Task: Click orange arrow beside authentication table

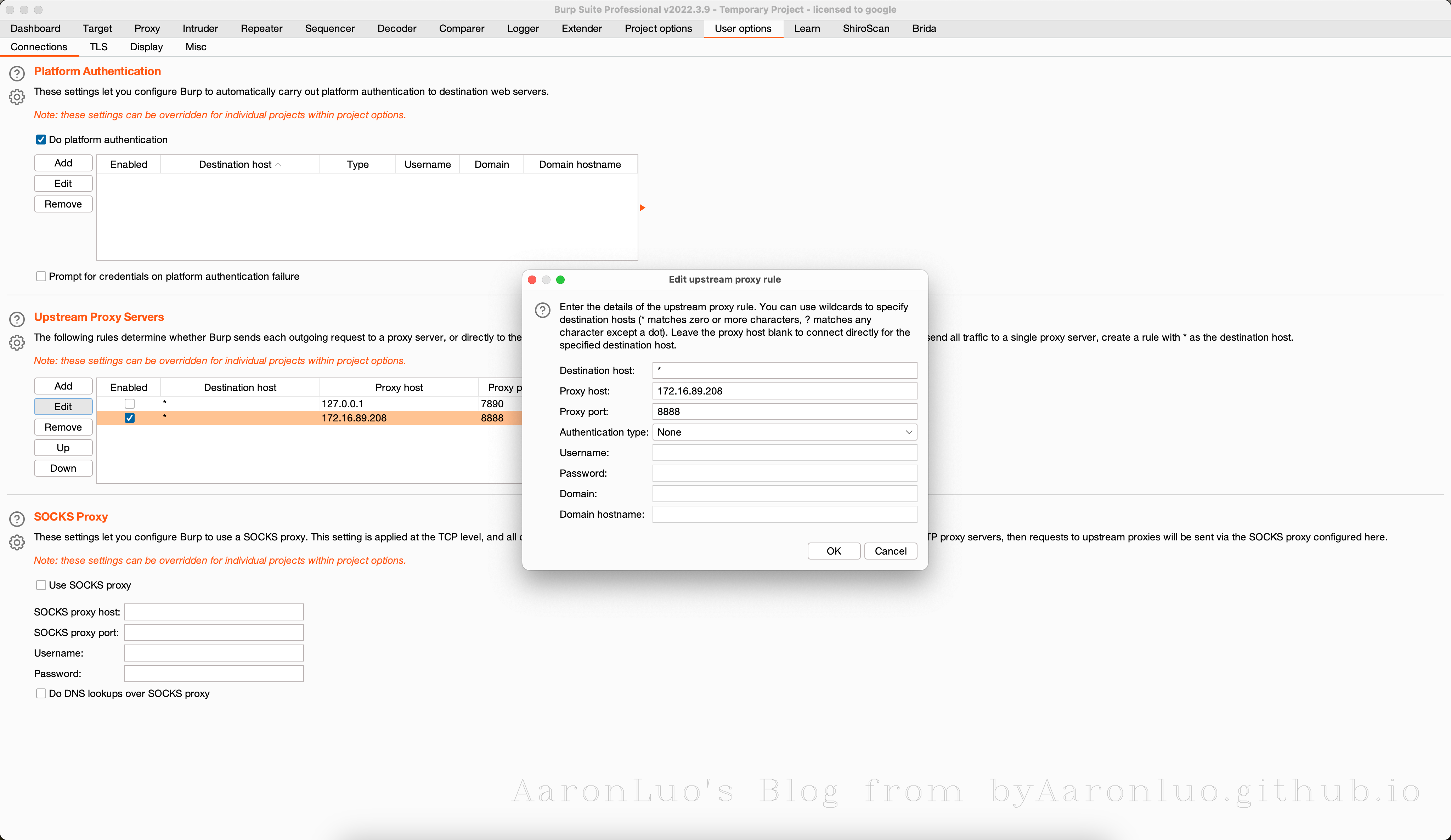Action: pyautogui.click(x=643, y=207)
